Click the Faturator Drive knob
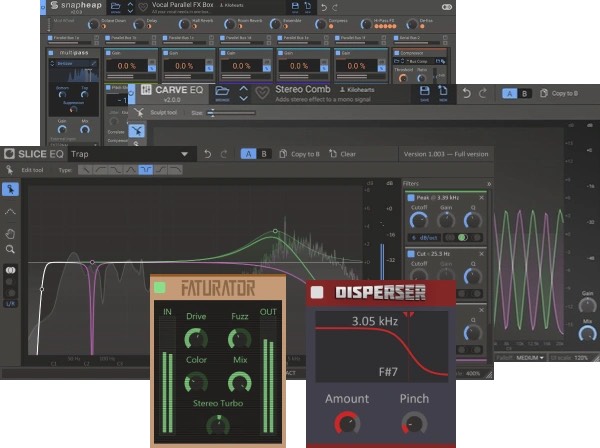600x448 pixels. tap(196, 338)
